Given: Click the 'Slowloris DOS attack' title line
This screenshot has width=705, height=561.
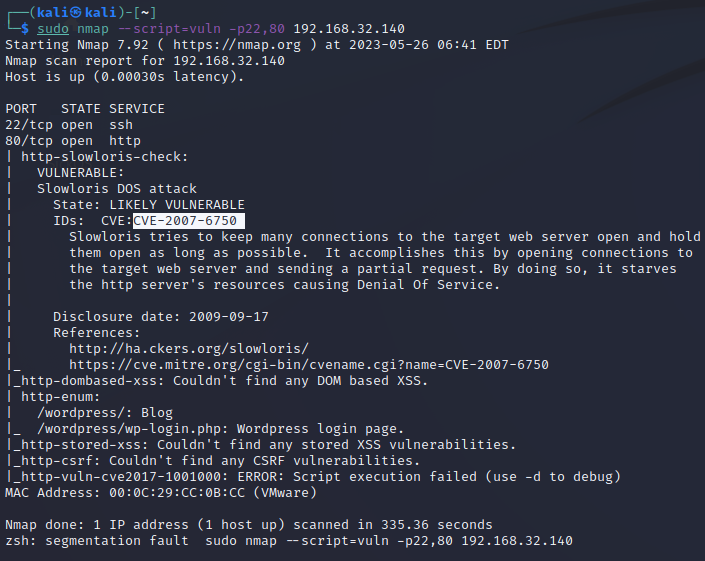Looking at the screenshot, I should pyautogui.click(x=116, y=188).
